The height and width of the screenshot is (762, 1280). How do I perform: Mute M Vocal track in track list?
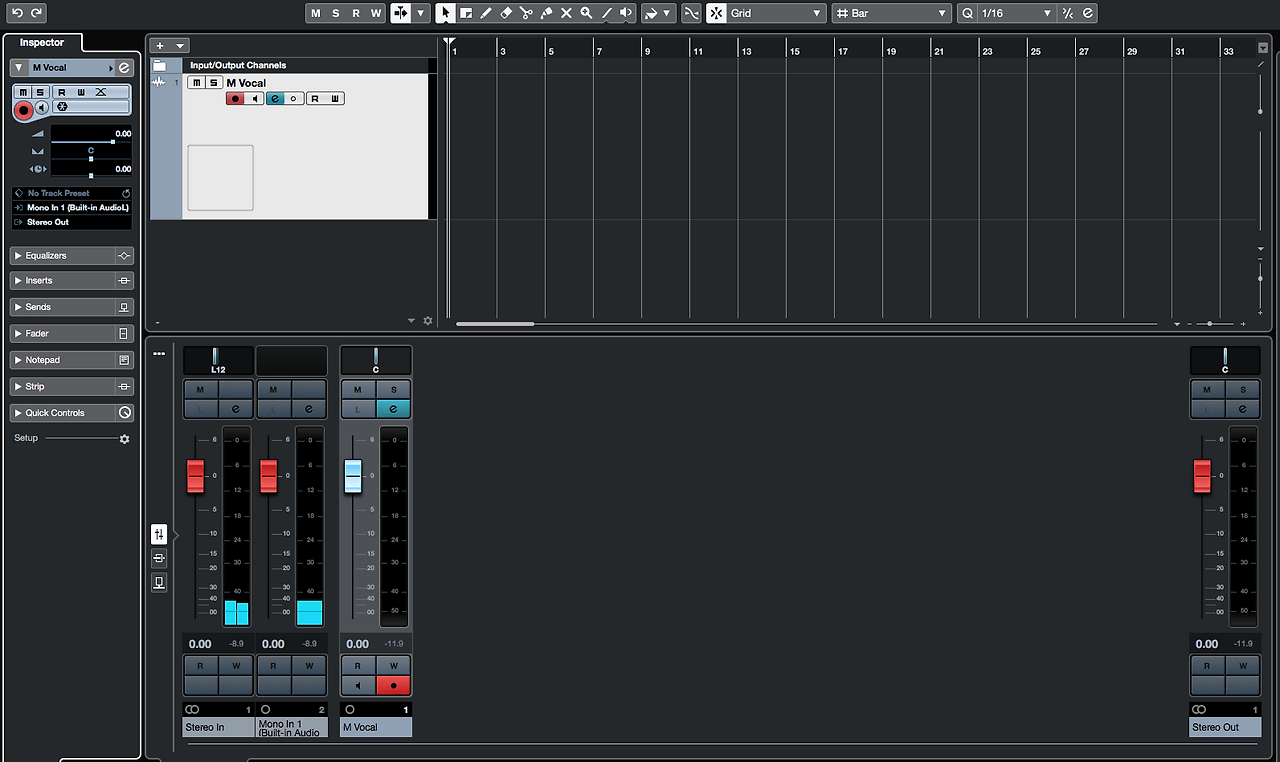[x=196, y=83]
